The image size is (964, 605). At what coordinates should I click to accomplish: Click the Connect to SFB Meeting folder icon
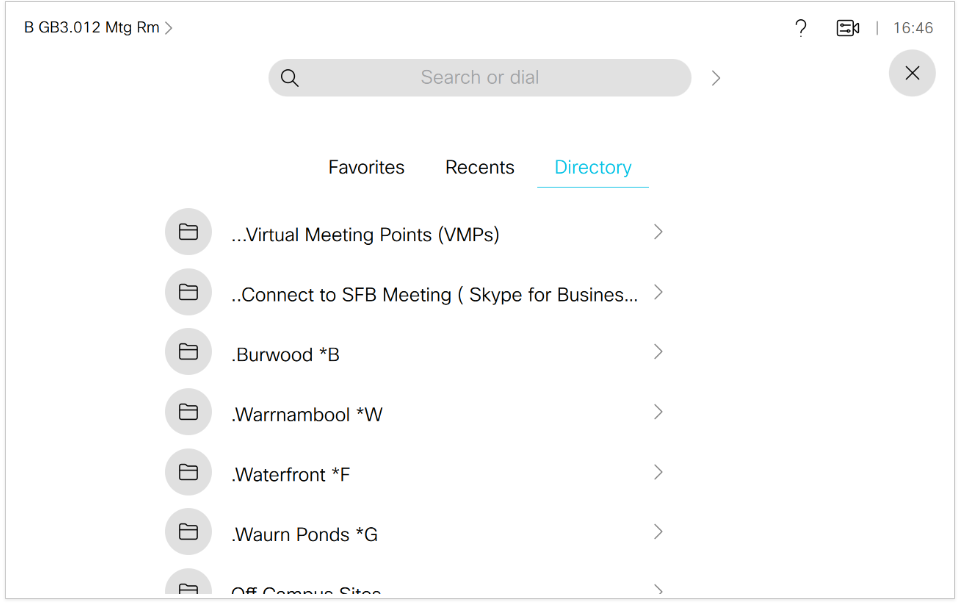pyautogui.click(x=188, y=292)
